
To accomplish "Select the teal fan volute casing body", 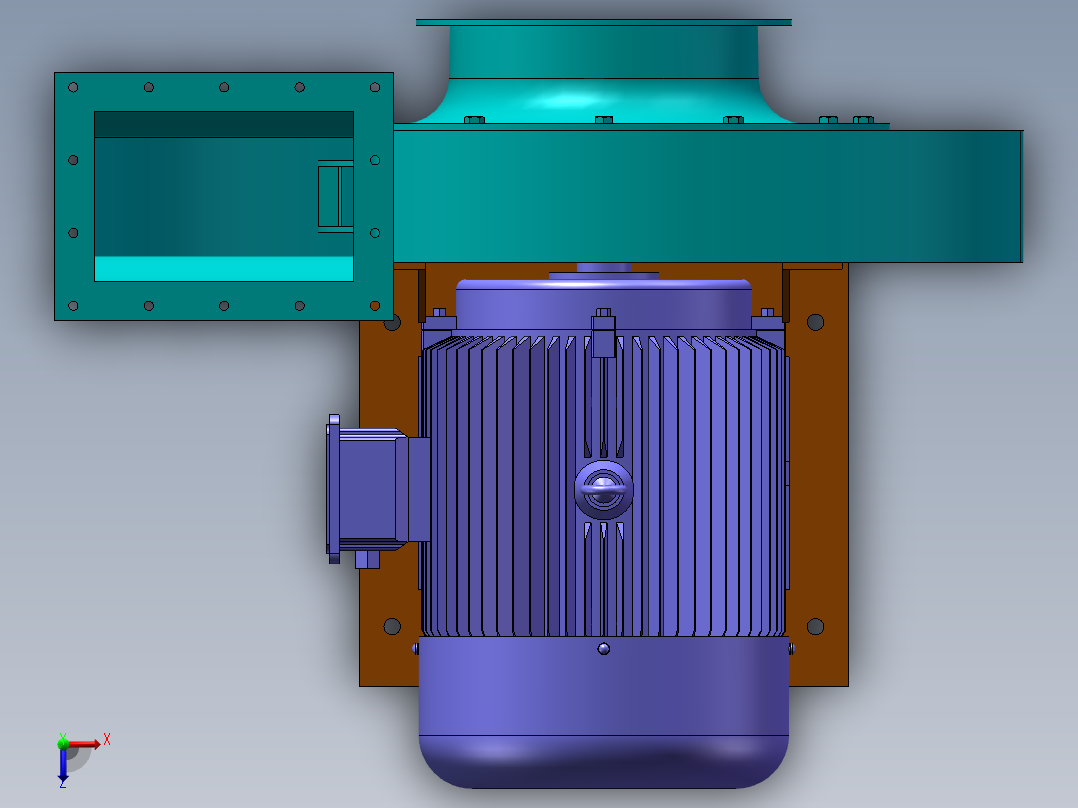I will pos(708,196).
